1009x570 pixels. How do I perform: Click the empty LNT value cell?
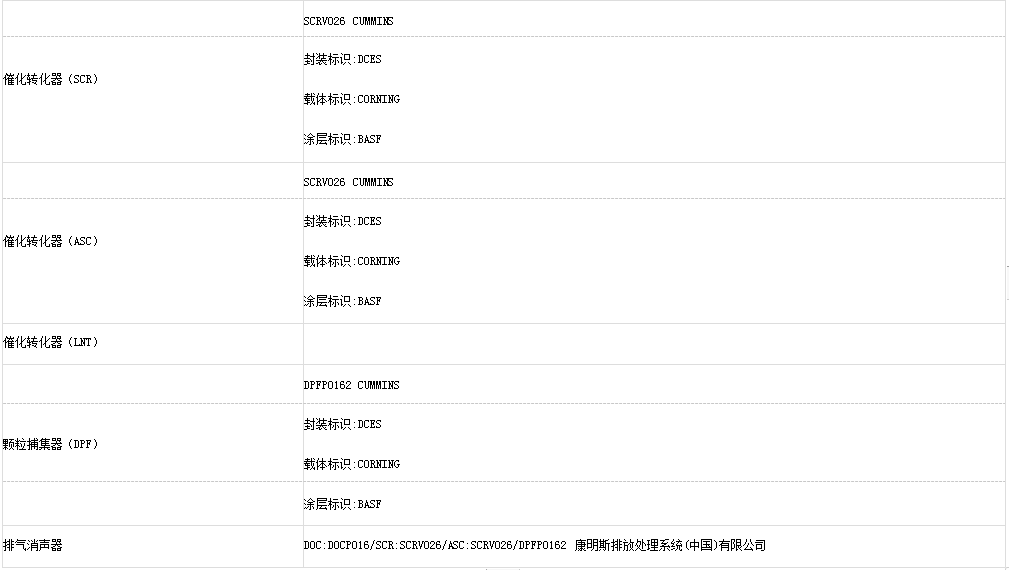pos(654,344)
